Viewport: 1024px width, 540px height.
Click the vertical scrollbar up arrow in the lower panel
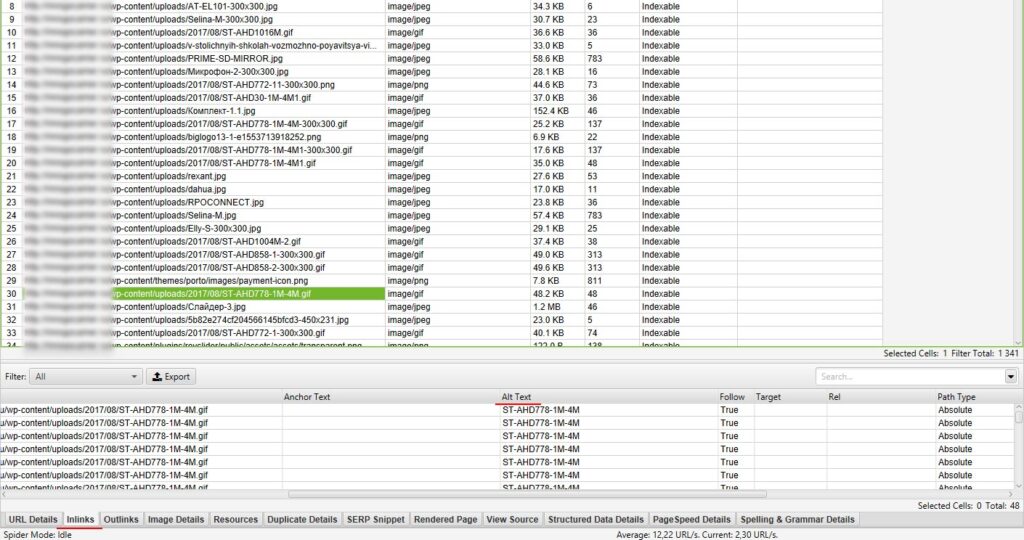(x=1018, y=407)
